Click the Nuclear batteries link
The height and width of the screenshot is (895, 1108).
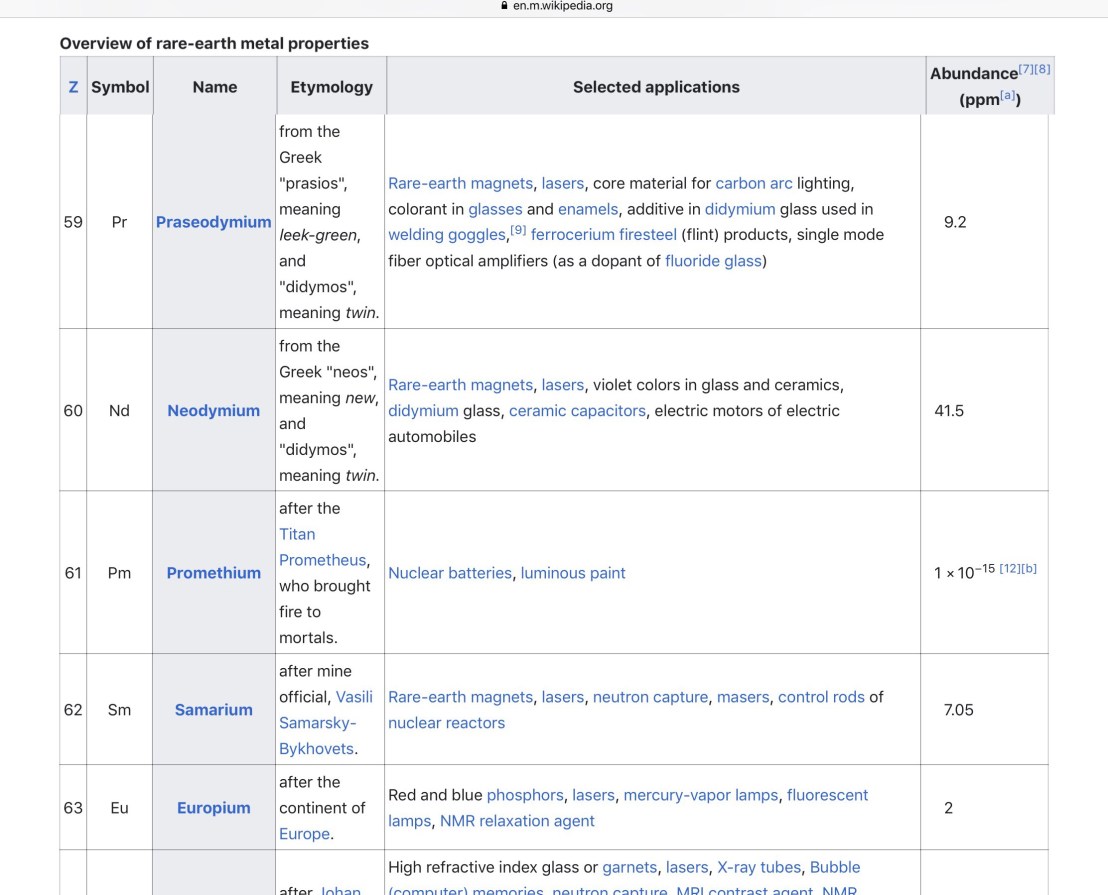tap(450, 573)
